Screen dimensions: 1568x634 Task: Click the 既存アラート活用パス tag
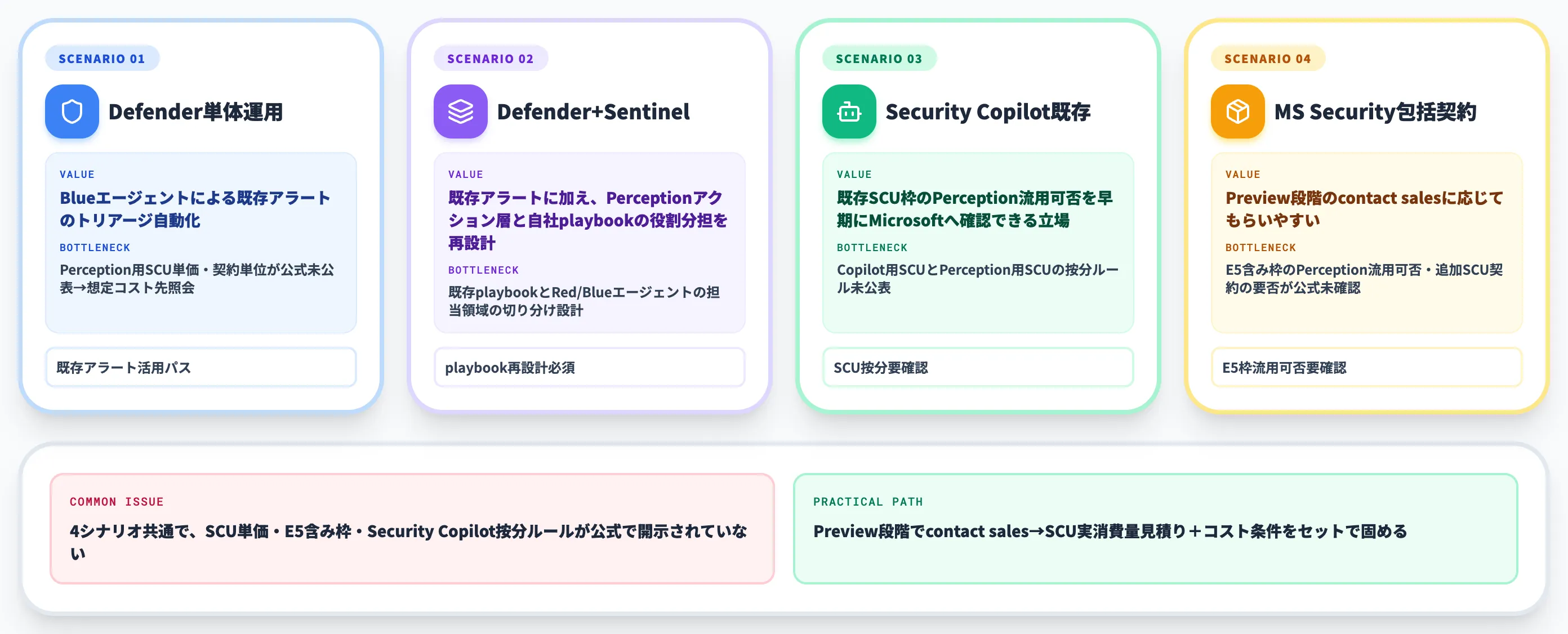pos(201,368)
